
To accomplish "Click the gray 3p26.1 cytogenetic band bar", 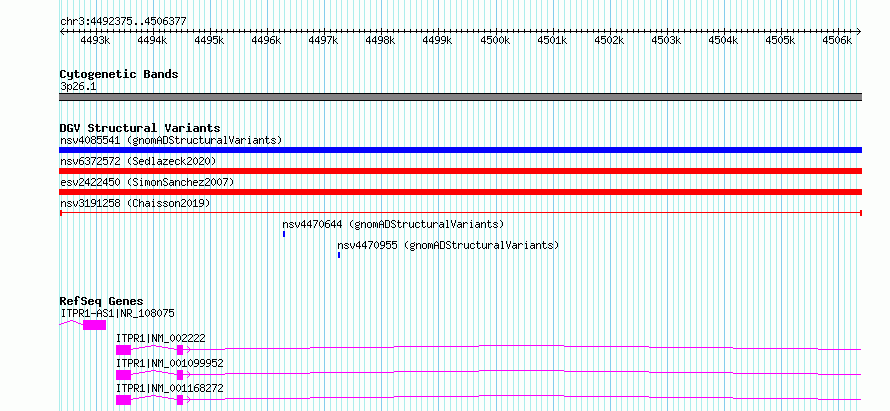I will click(460, 97).
